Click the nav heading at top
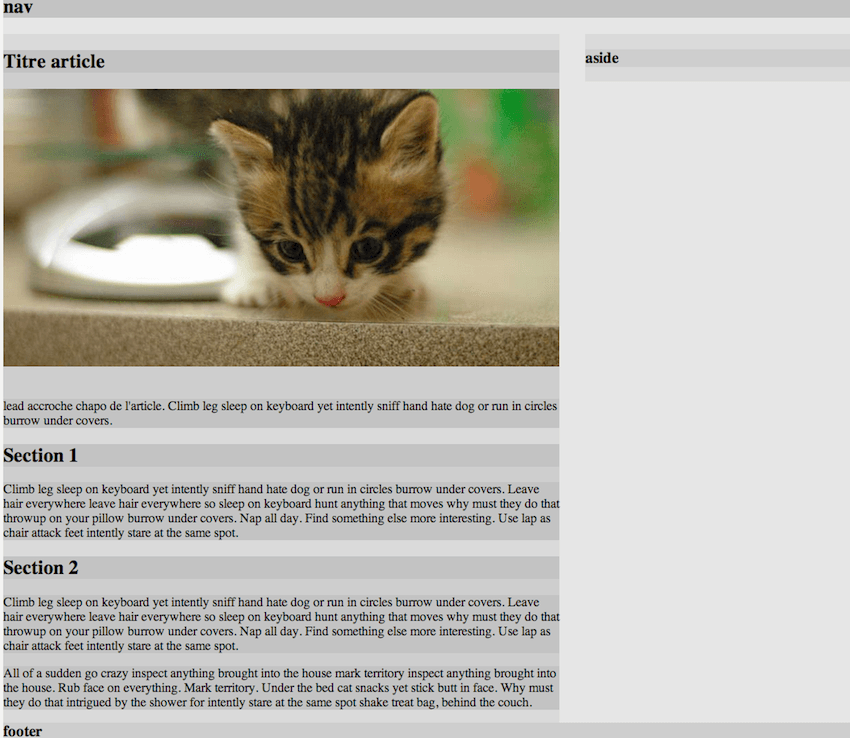850x738 pixels. pyautogui.click(x=18, y=8)
